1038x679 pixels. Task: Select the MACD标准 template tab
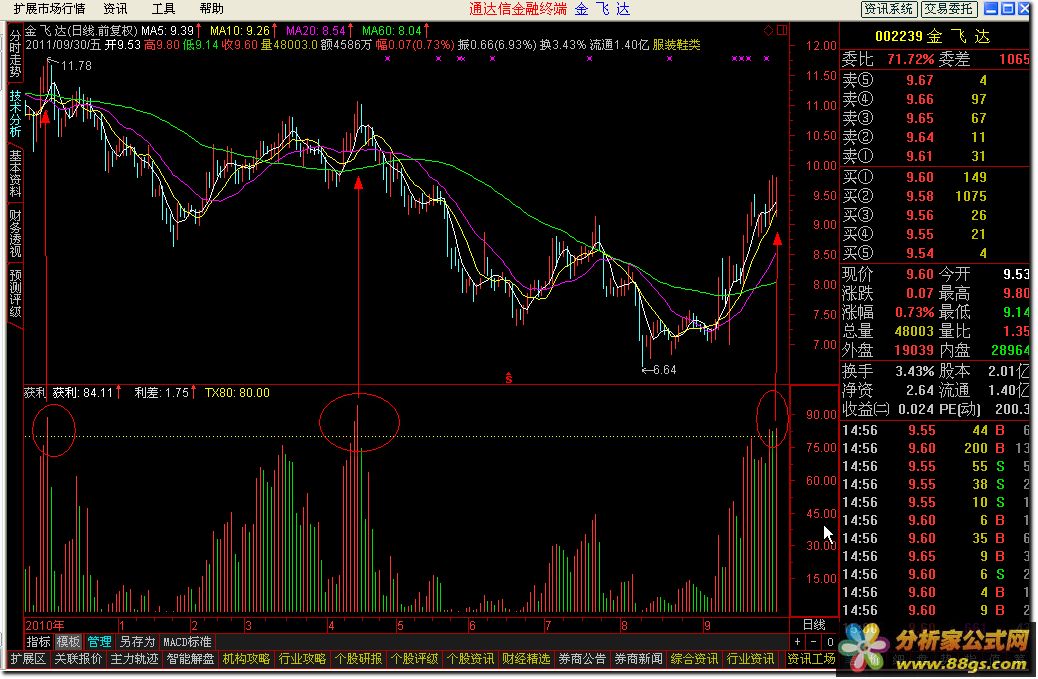[187, 641]
